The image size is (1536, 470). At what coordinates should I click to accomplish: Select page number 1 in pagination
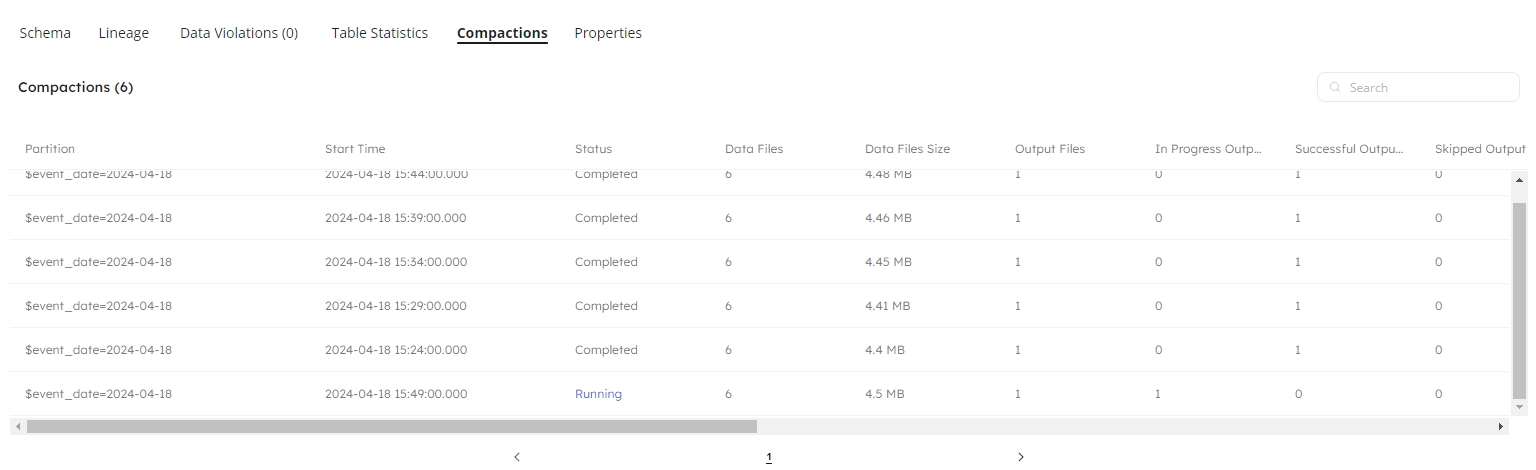(x=769, y=457)
